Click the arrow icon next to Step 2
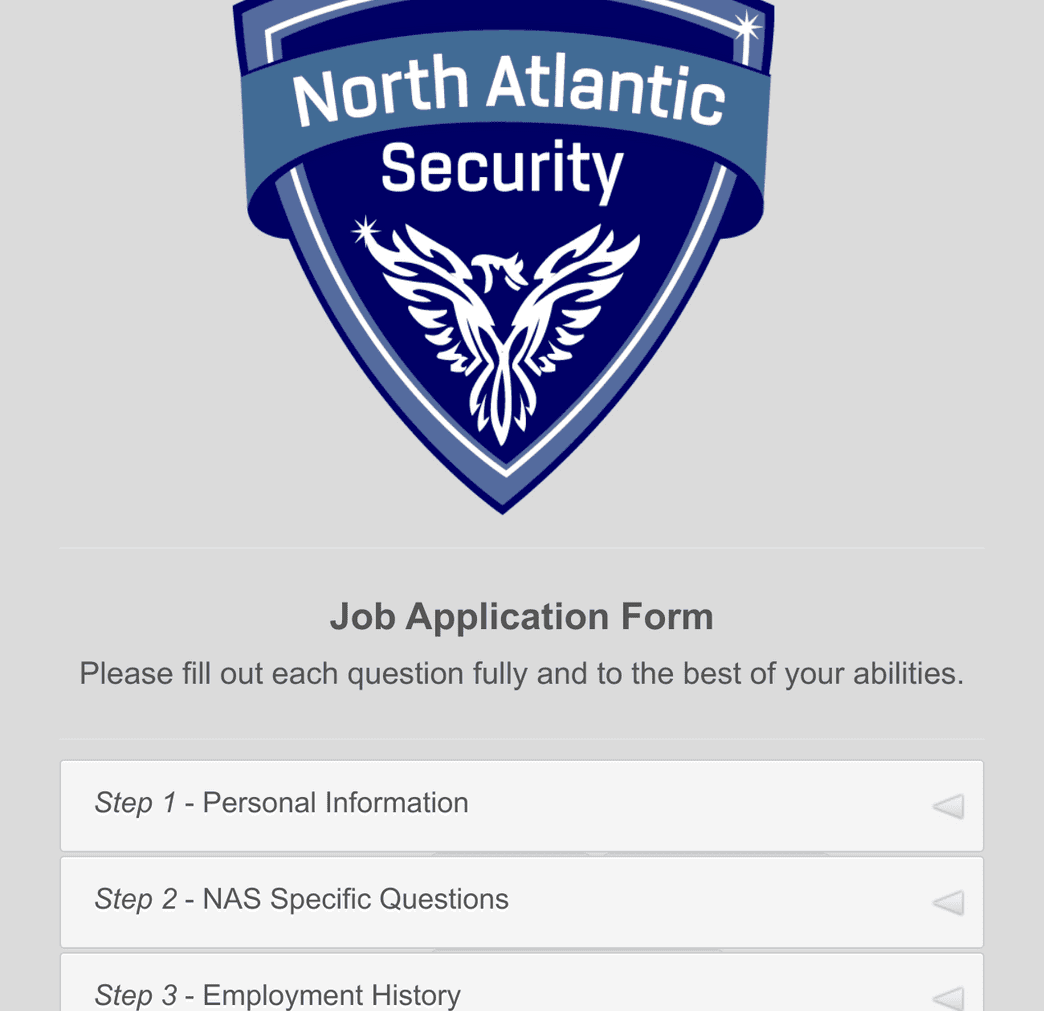Viewport: 1044px width, 1011px height. 947,902
